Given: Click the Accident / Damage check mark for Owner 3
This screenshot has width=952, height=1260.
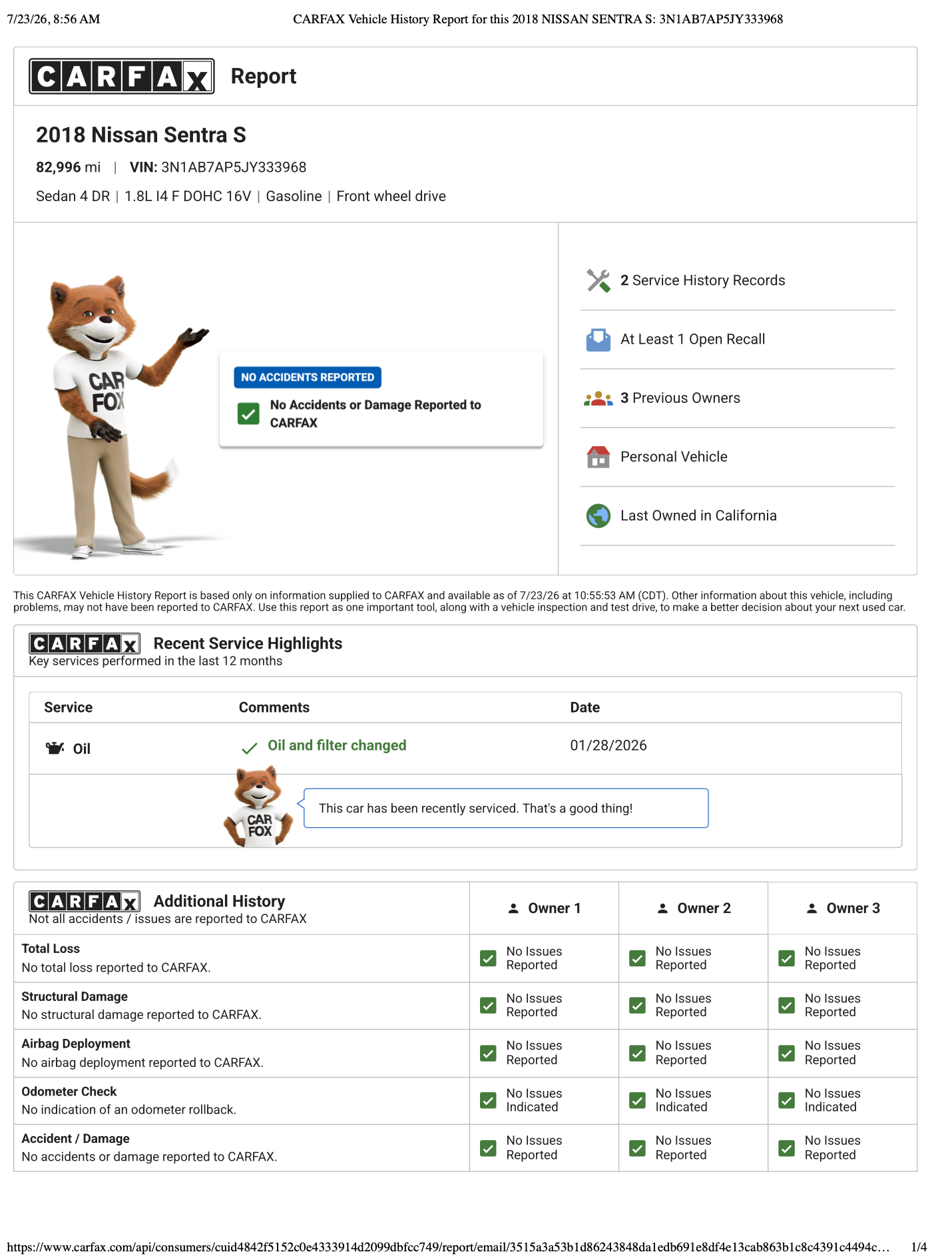Looking at the screenshot, I should [786, 1148].
